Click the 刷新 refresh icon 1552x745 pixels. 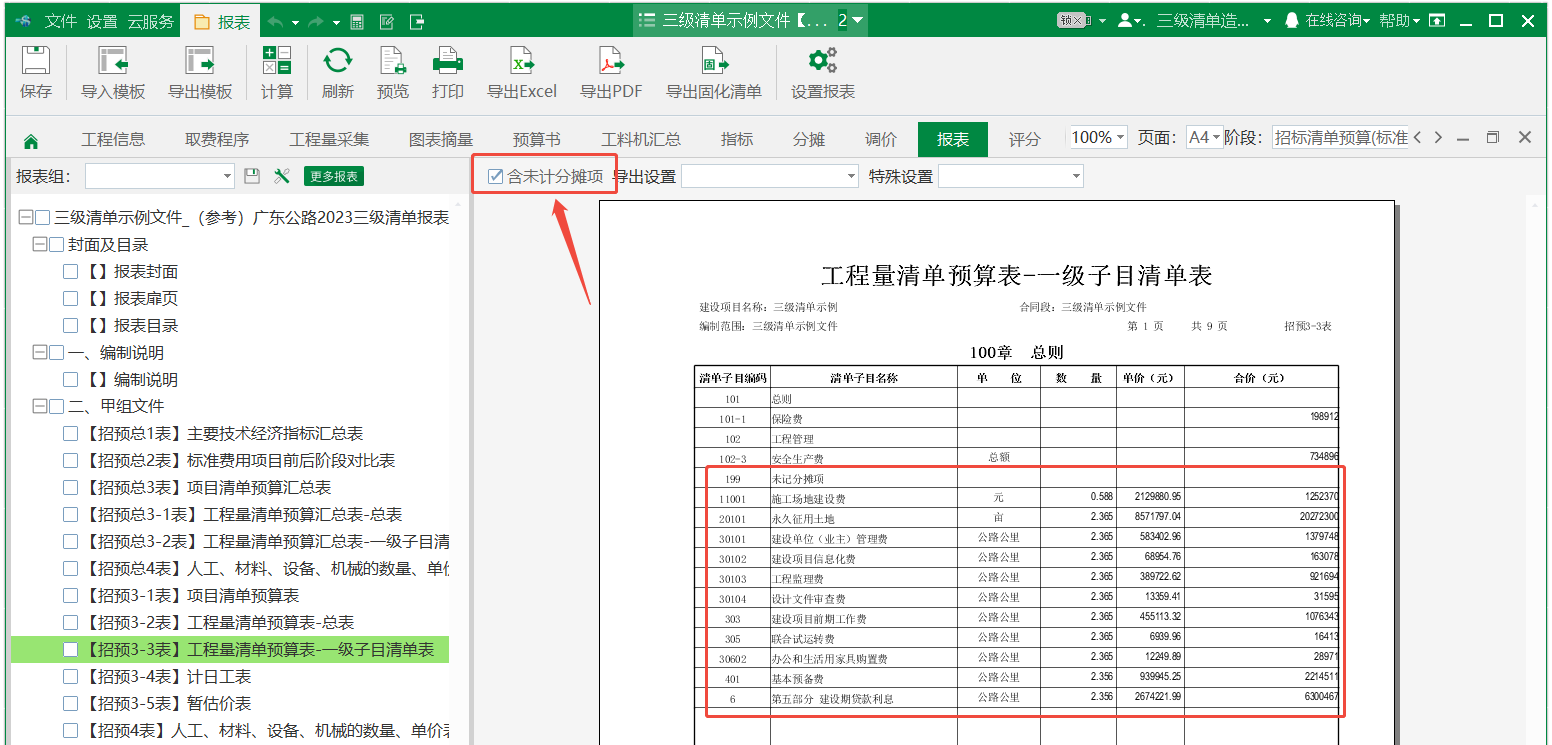tap(338, 61)
